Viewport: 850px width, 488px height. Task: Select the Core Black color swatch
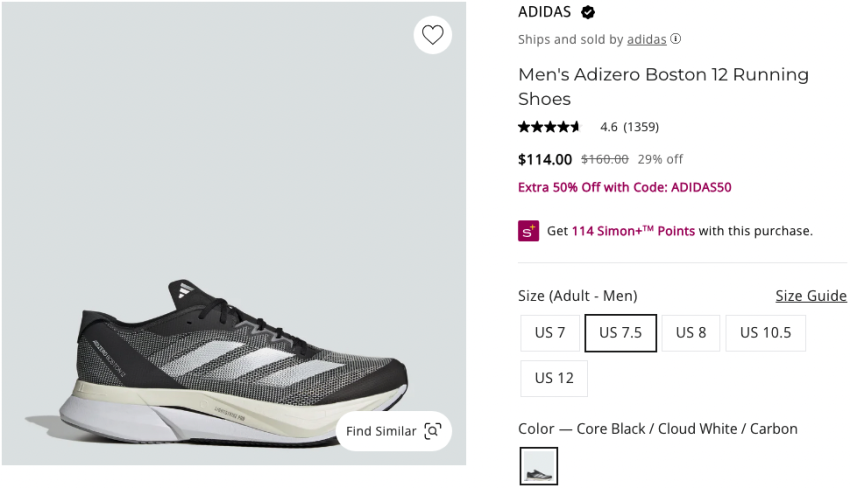click(539, 466)
